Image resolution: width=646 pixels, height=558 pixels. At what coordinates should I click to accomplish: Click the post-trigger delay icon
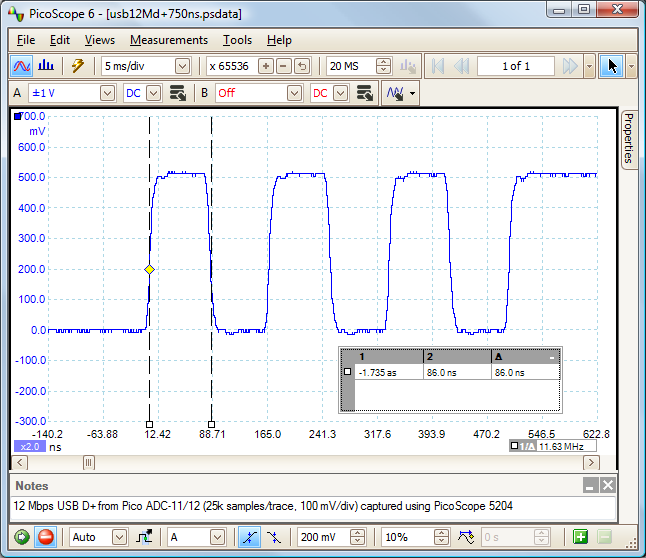[466, 537]
